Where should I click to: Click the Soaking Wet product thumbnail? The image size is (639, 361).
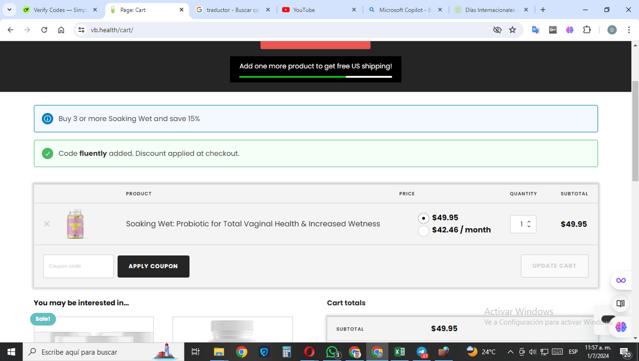(x=75, y=224)
